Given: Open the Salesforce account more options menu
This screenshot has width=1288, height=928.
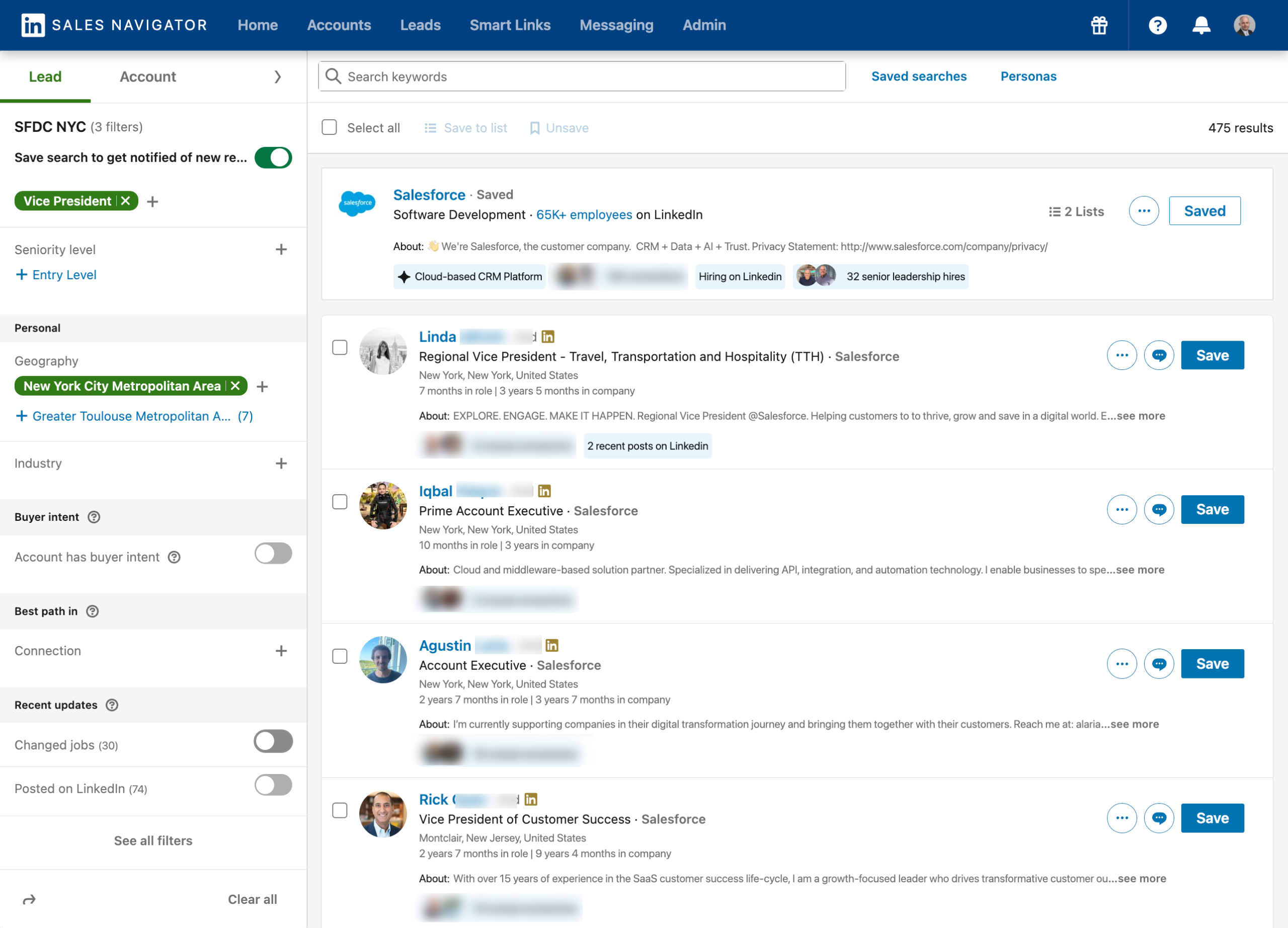Looking at the screenshot, I should (1143, 211).
